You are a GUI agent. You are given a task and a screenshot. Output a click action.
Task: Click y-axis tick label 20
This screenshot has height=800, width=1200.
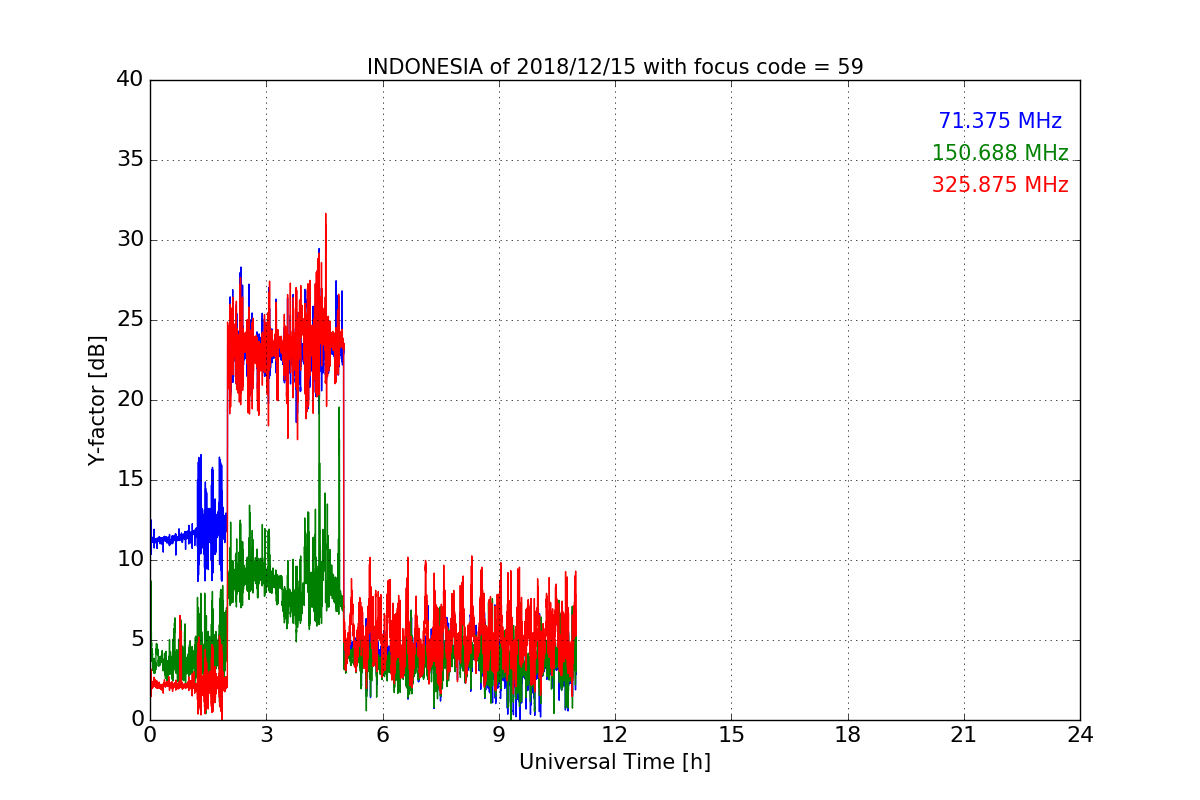130,400
